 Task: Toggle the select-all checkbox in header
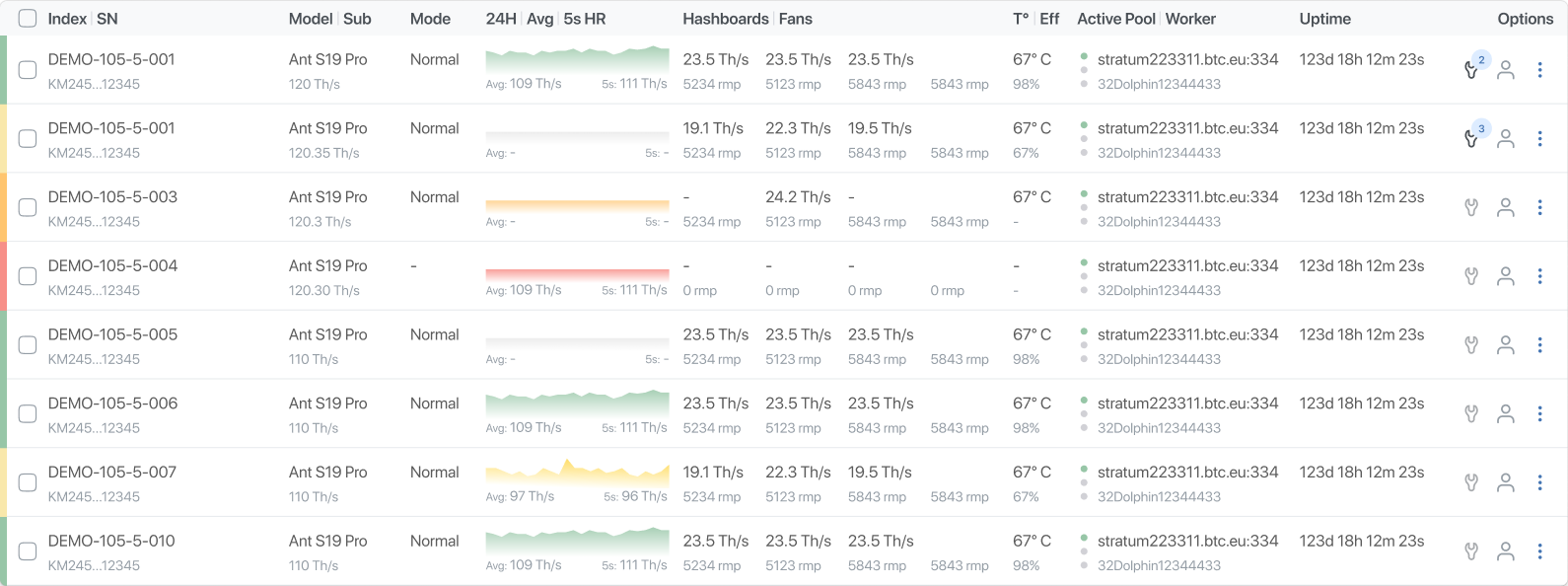pos(28,19)
